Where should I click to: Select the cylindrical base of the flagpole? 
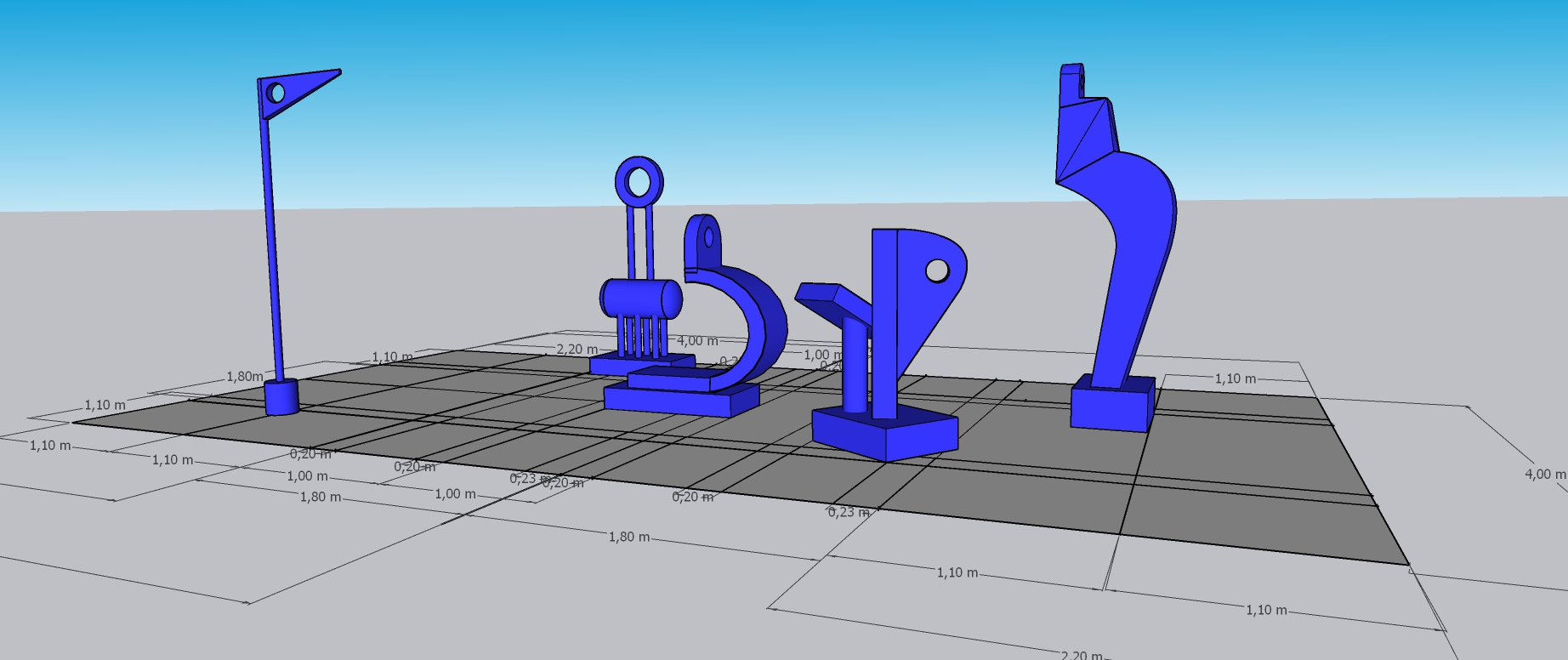281,397
